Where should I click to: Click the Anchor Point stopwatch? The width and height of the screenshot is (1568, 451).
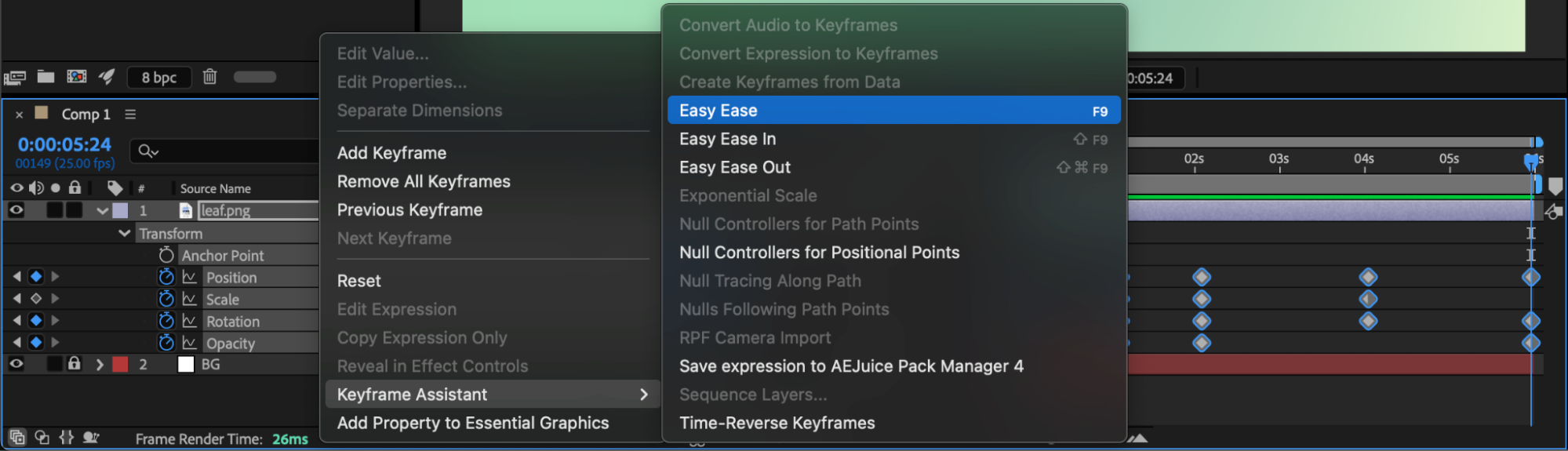click(166, 255)
